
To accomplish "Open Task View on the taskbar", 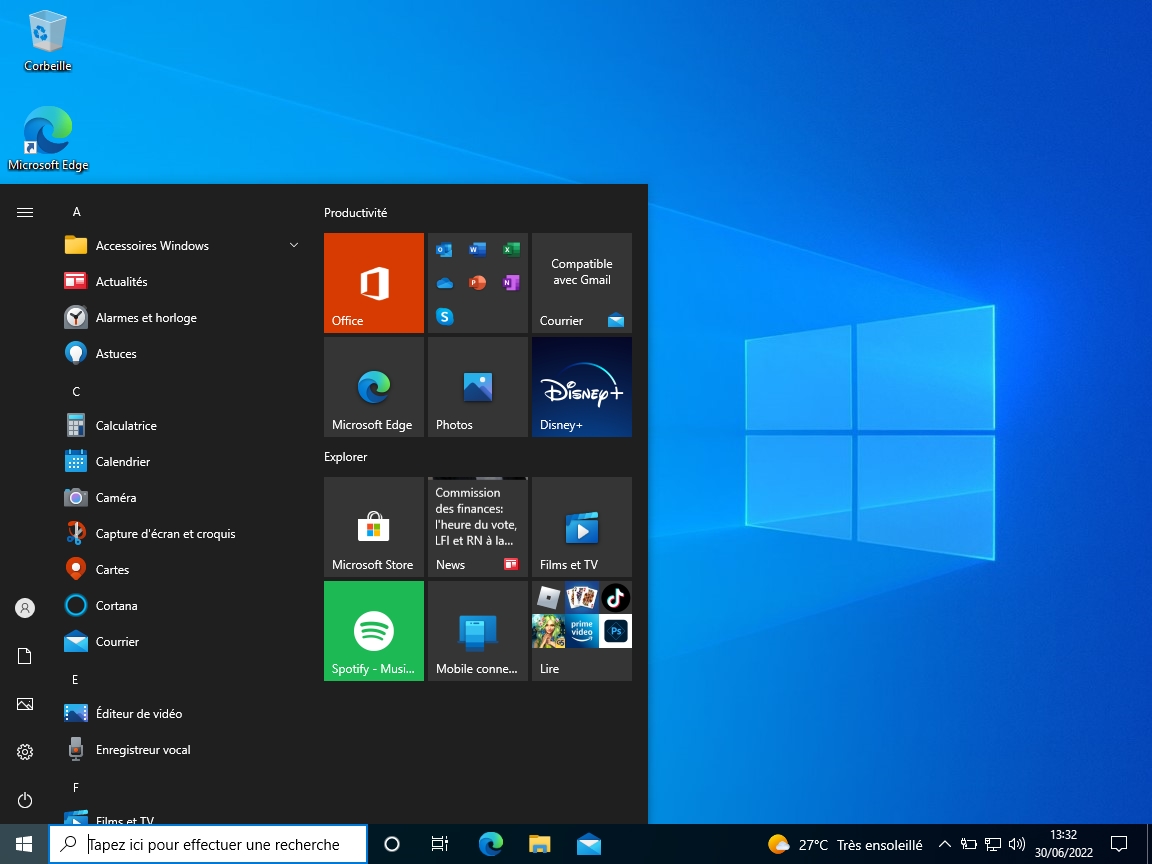I will pos(439,844).
